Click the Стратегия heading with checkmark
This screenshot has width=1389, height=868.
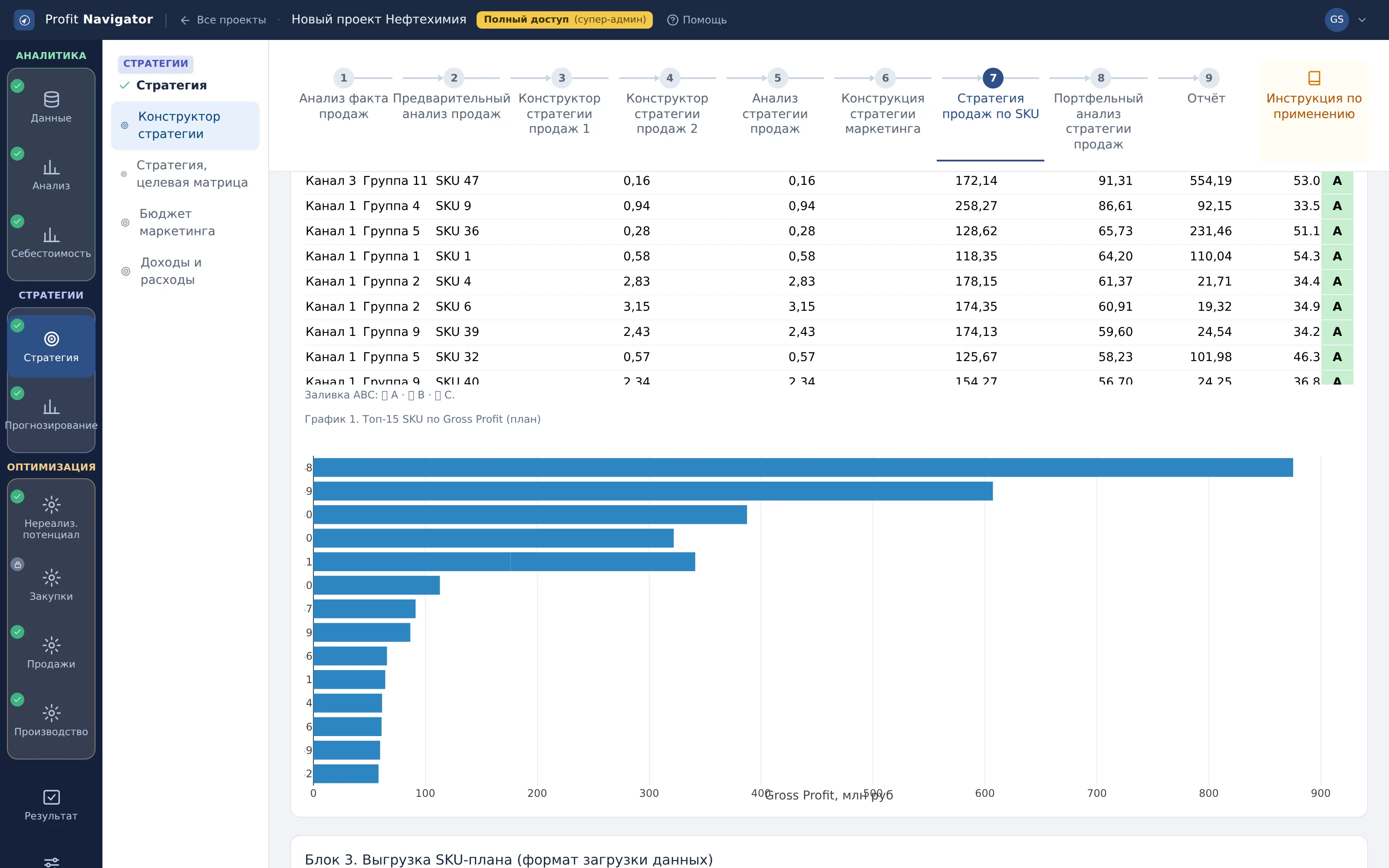pos(171,85)
